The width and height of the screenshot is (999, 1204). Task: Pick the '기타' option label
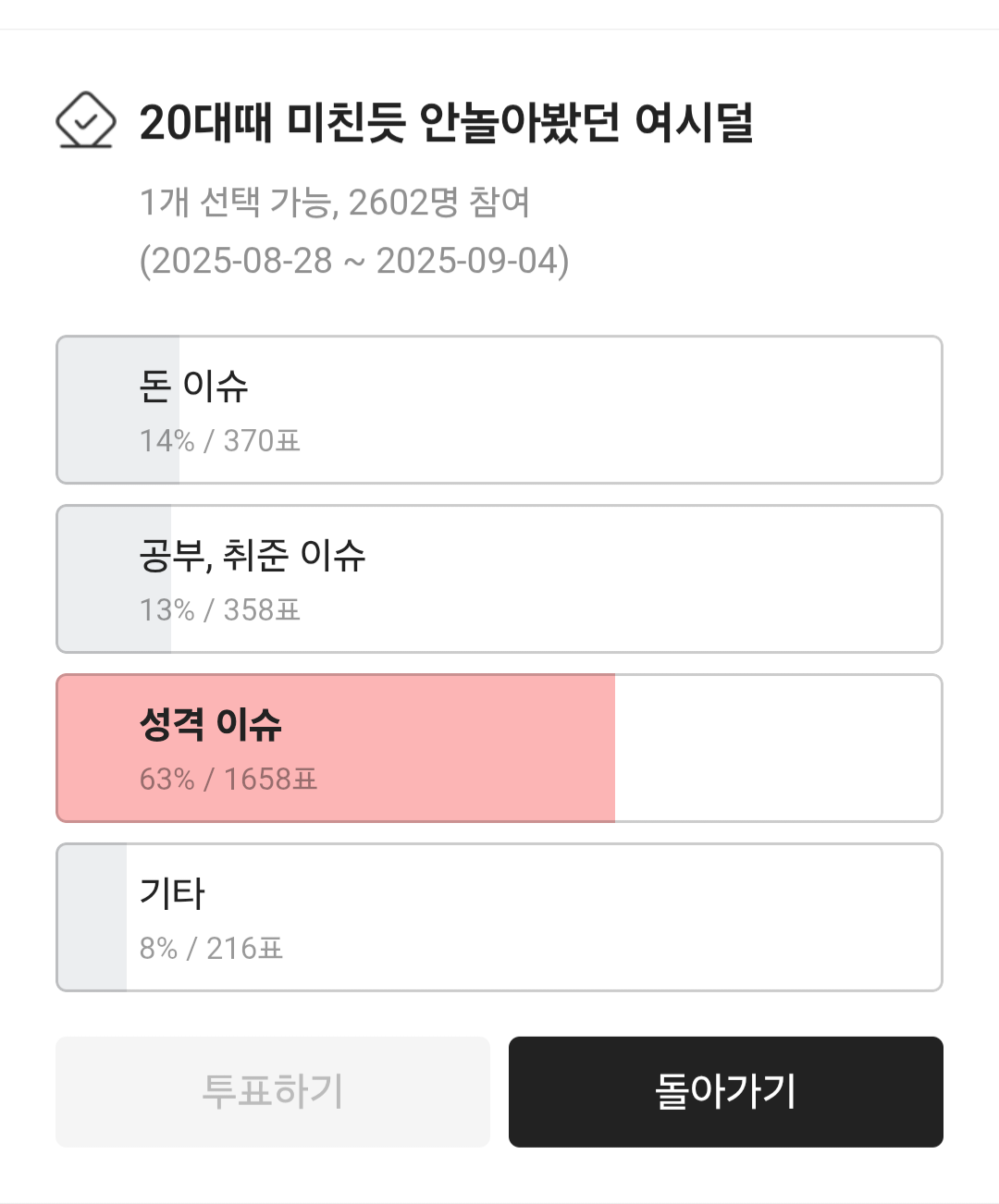click(172, 893)
